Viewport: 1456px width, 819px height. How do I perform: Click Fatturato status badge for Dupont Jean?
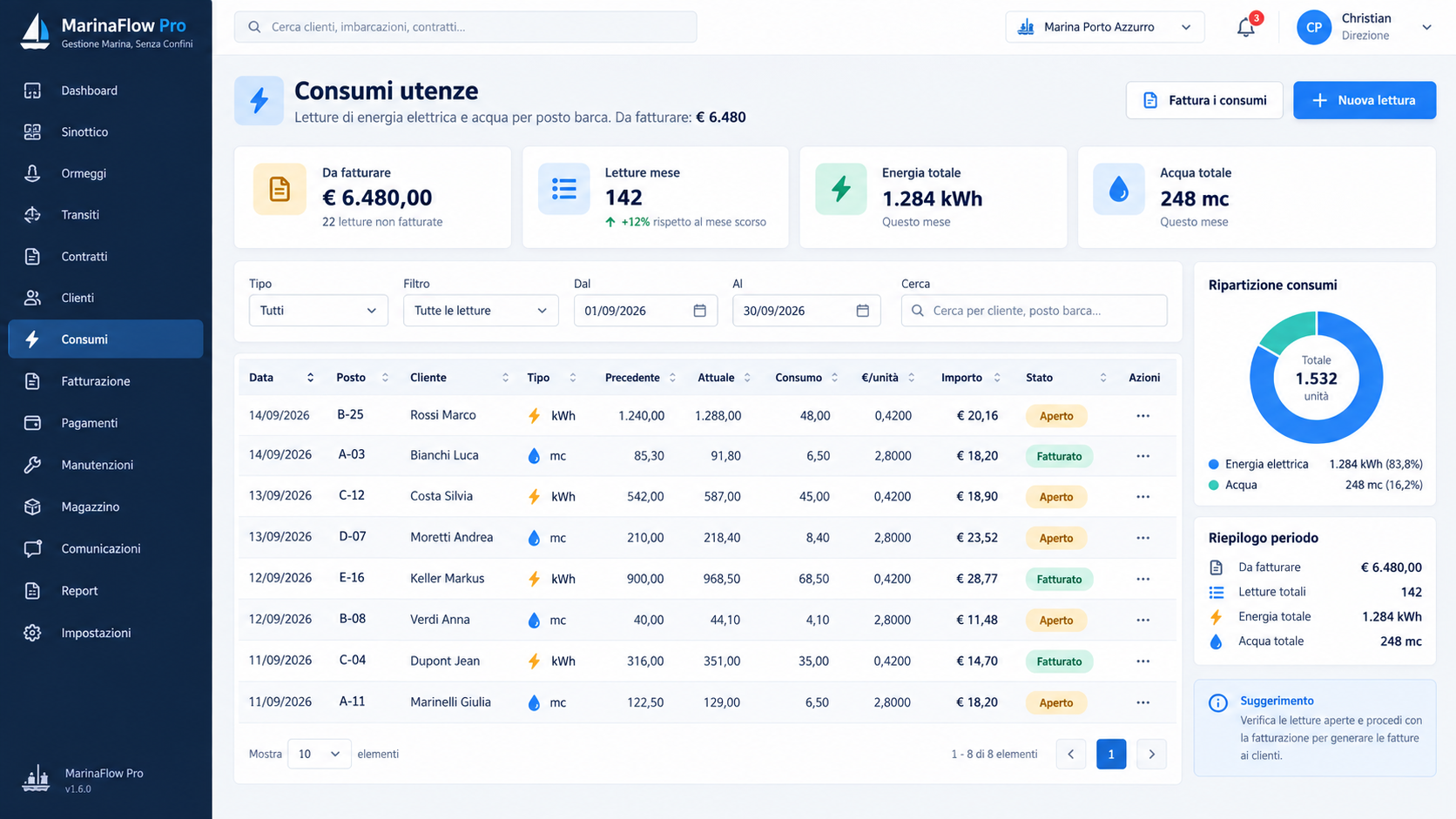1059,661
